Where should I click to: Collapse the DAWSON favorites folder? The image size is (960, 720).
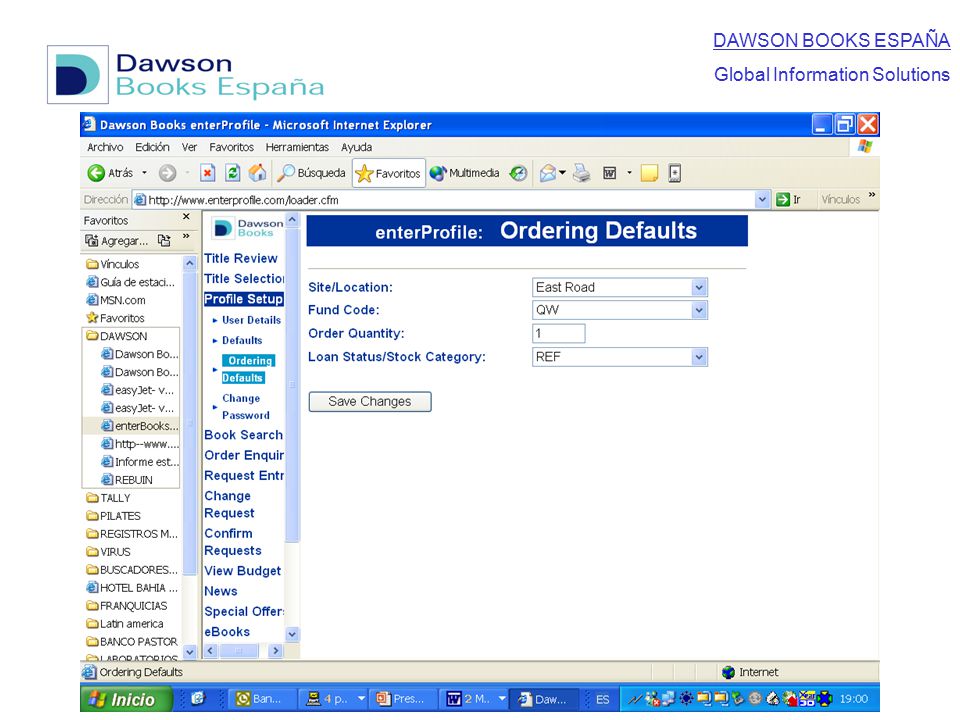coord(117,336)
